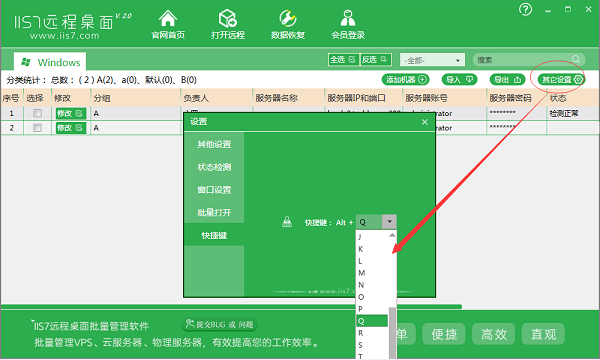The width and height of the screenshot is (600, 360).
Task: Click the 全选 select all button
Action: 343,60
